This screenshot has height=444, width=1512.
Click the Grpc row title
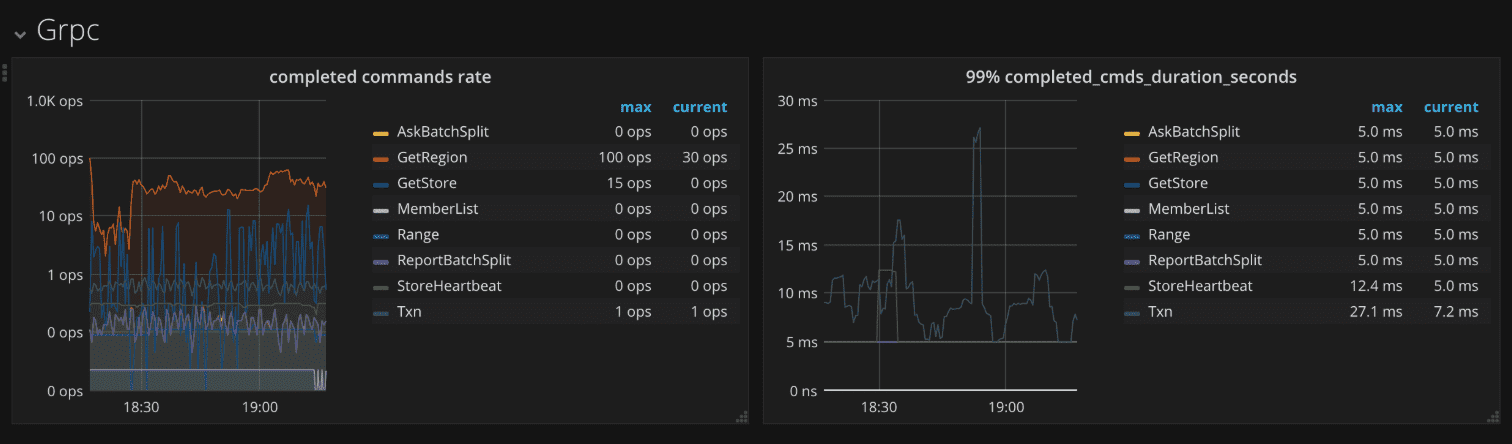(67, 31)
